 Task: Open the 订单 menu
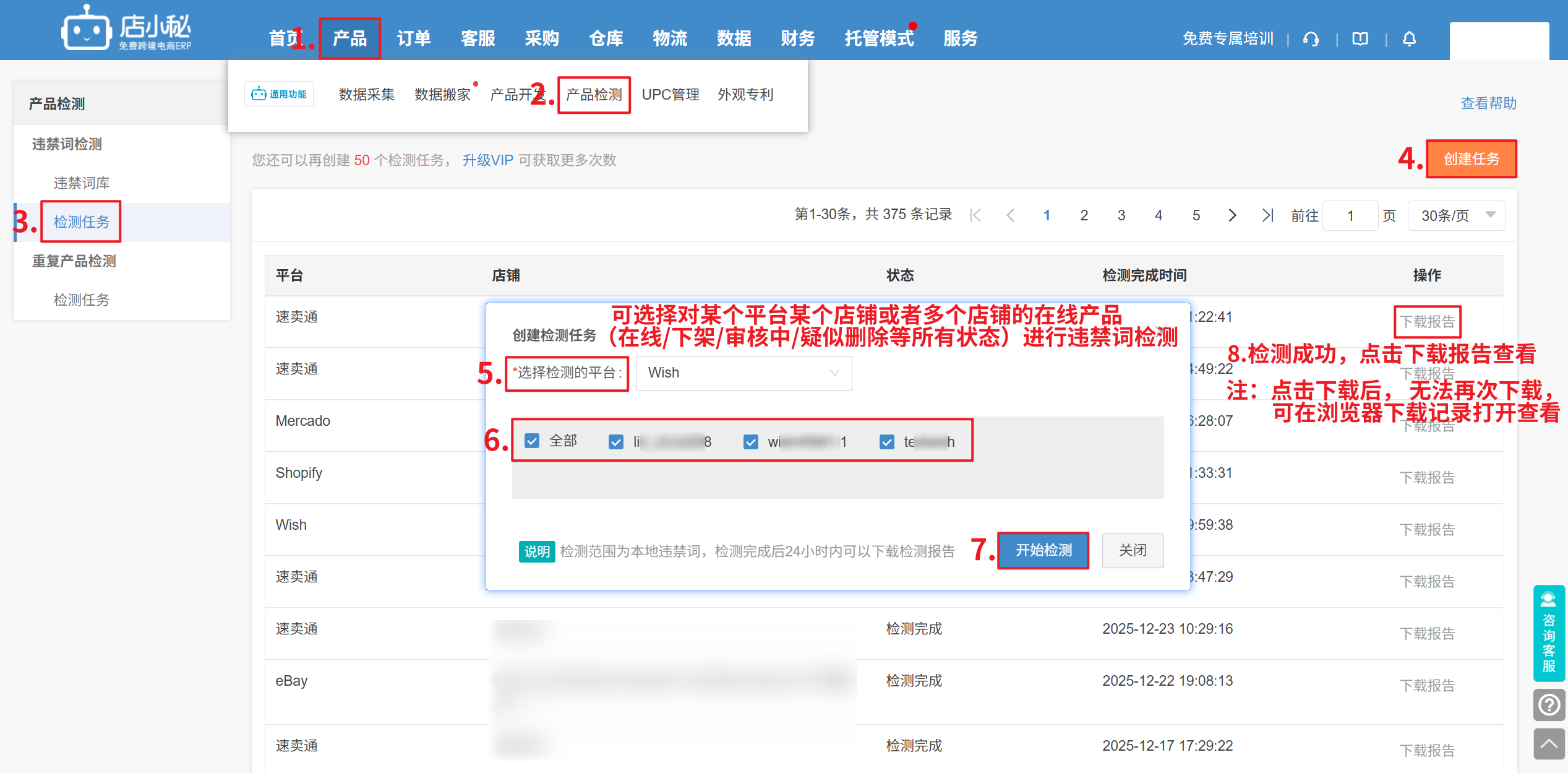tap(414, 38)
